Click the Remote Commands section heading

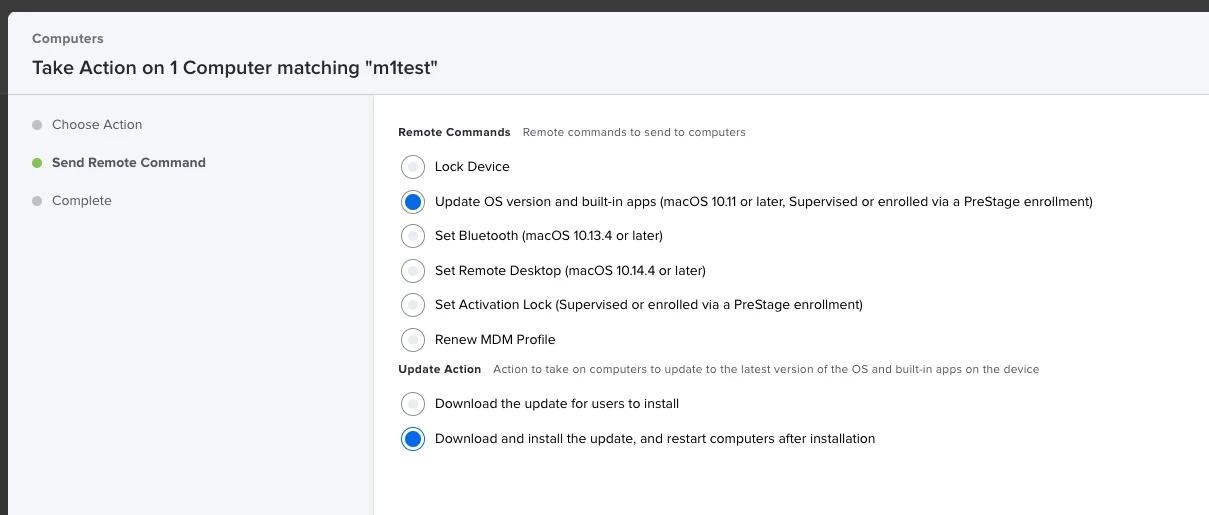(454, 132)
